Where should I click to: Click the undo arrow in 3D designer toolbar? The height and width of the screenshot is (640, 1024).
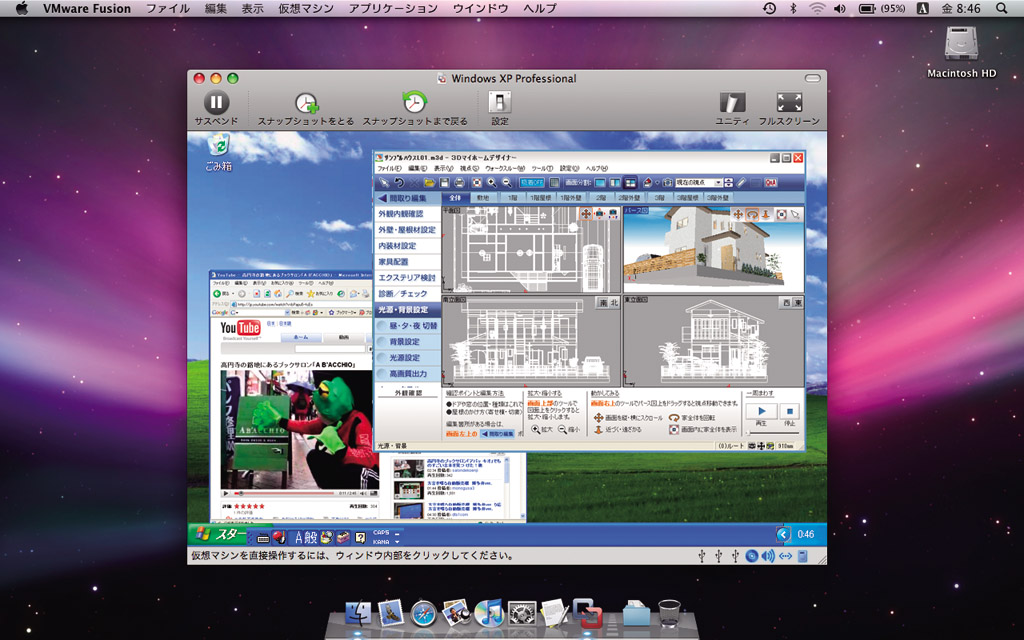398,183
